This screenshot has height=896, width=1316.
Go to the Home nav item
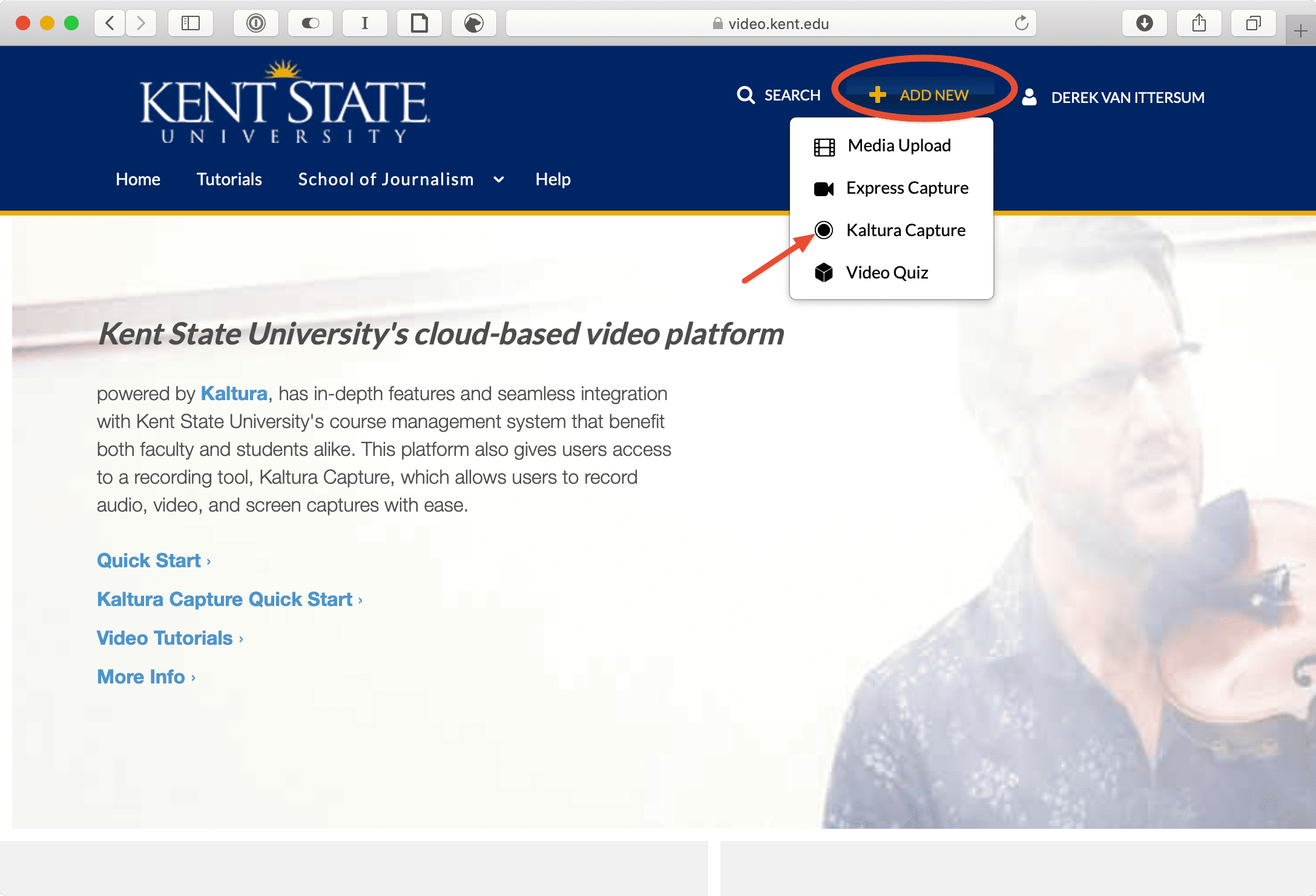click(x=138, y=179)
